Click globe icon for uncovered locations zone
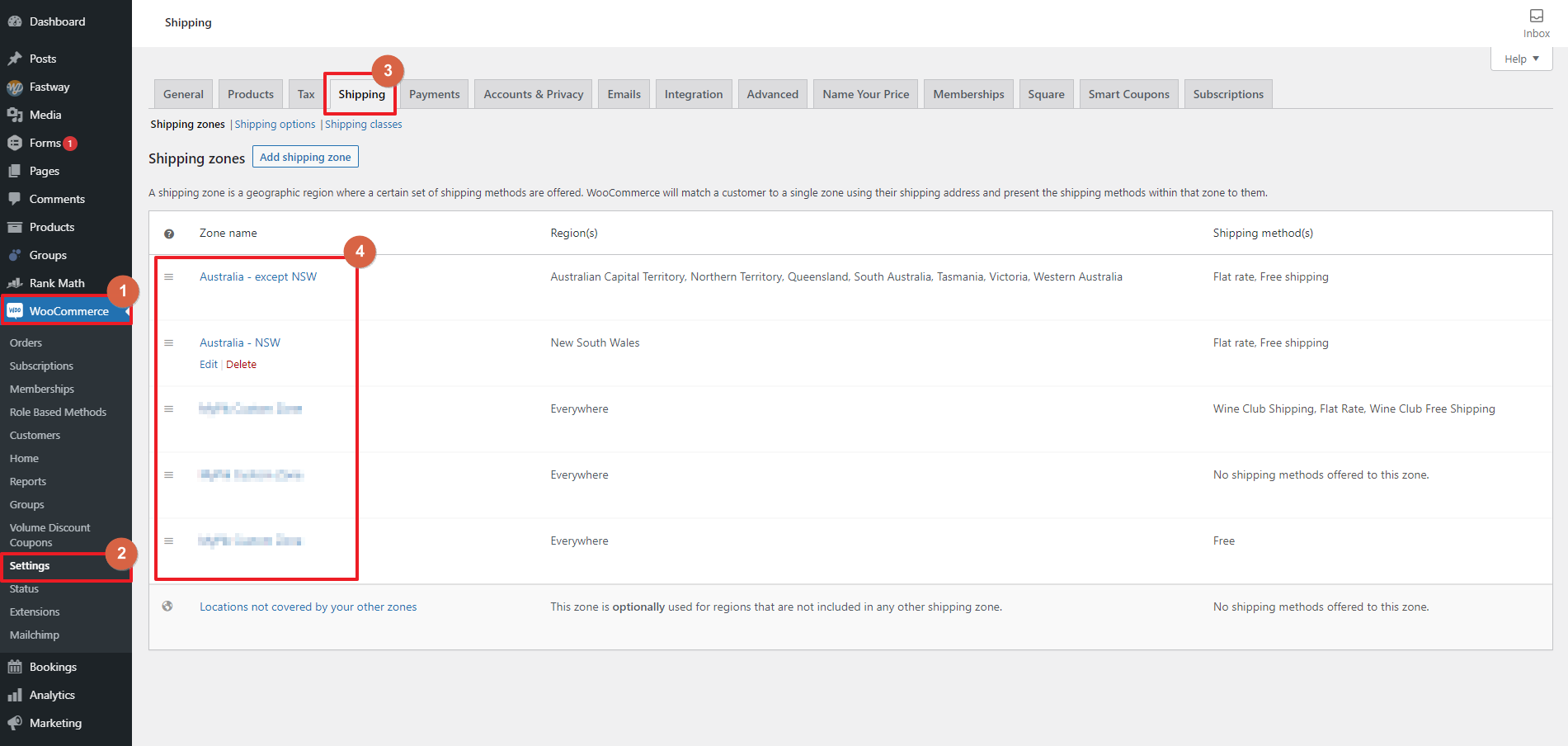The width and height of the screenshot is (1568, 746). [x=167, y=607]
